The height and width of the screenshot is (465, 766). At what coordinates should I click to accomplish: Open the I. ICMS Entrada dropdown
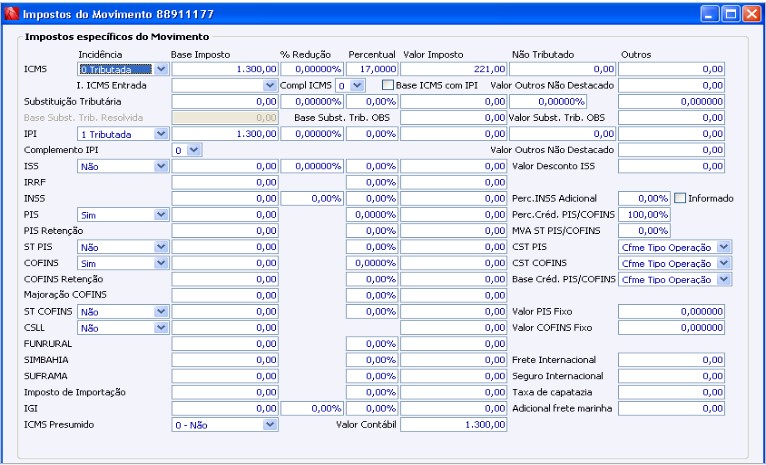[270, 85]
